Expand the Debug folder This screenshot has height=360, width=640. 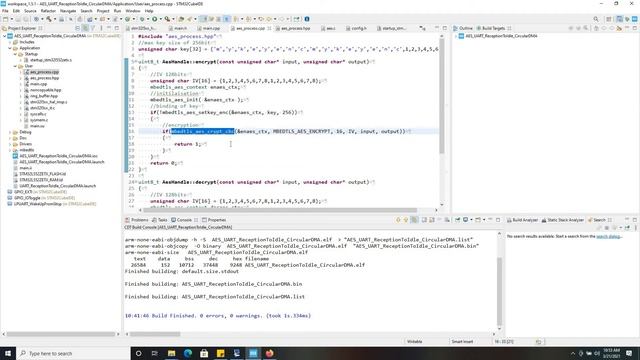click(10, 132)
